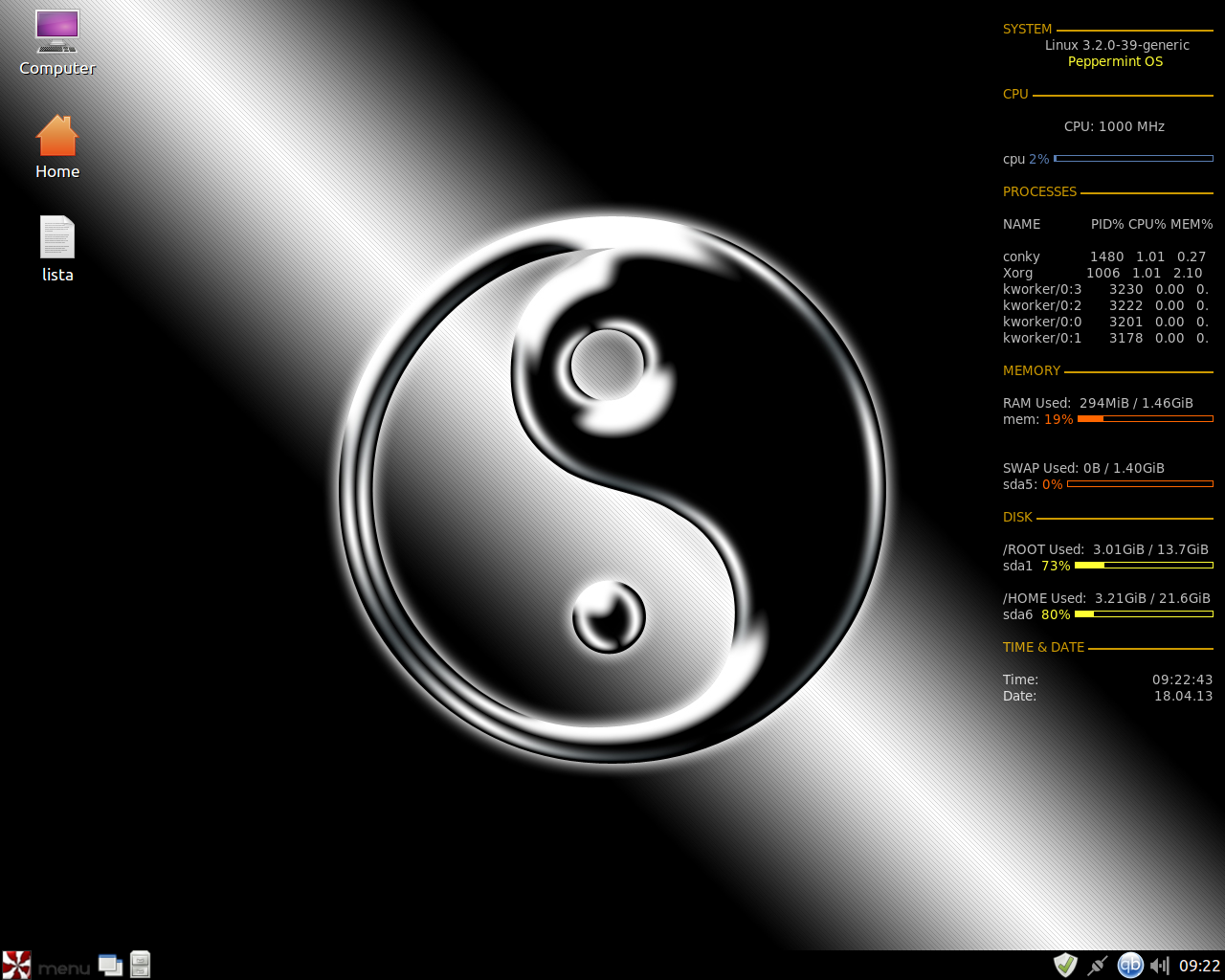
Task: Select the kworker/0:1 process row
Action: pyautogui.click(x=1105, y=338)
